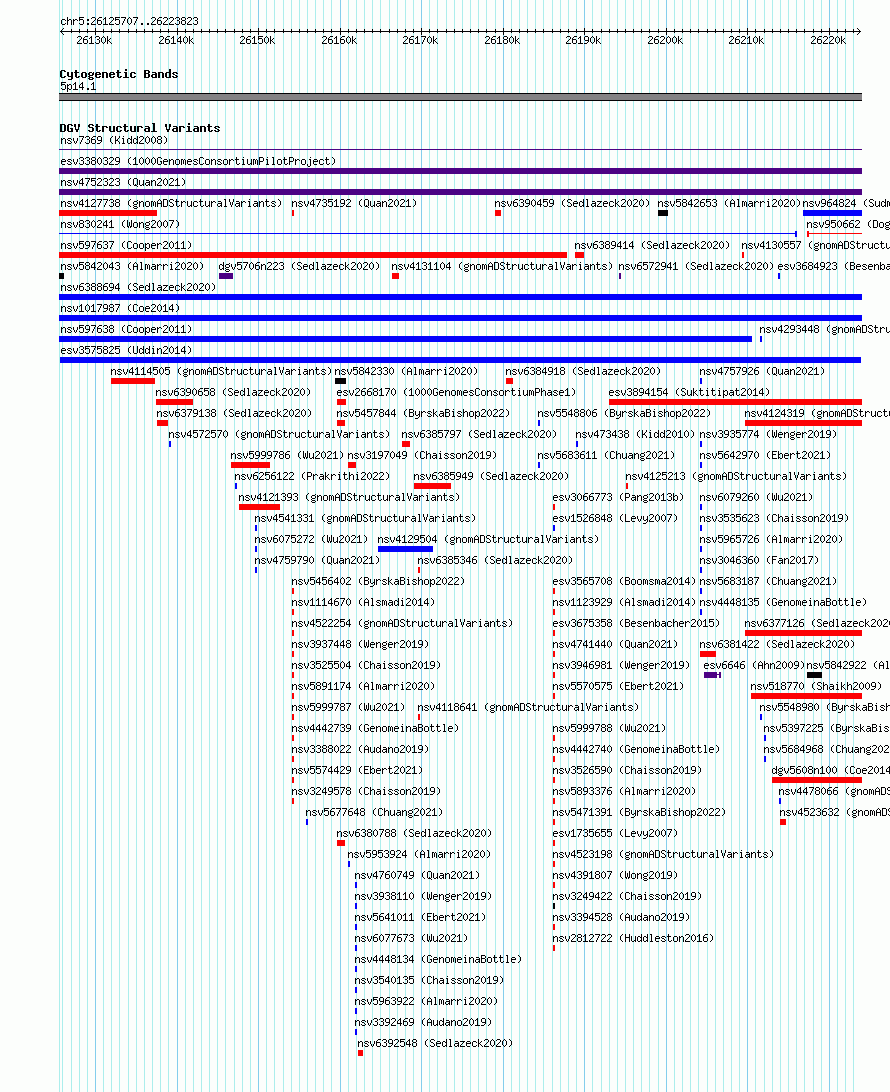Click the 26150k ruler position label
The image size is (890, 1092).
[x=257, y=40]
